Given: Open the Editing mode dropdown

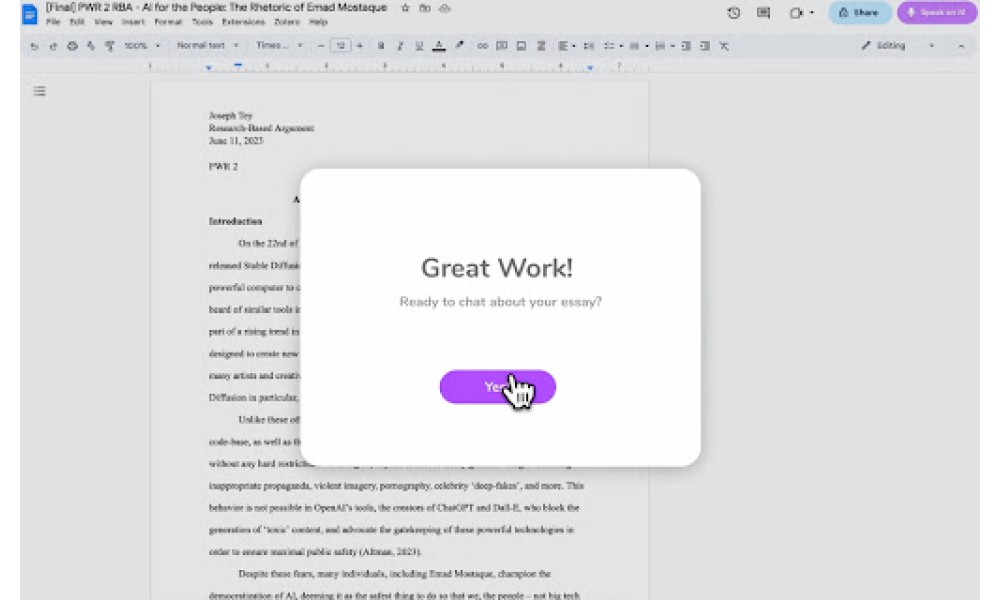Looking at the screenshot, I should click(898, 46).
